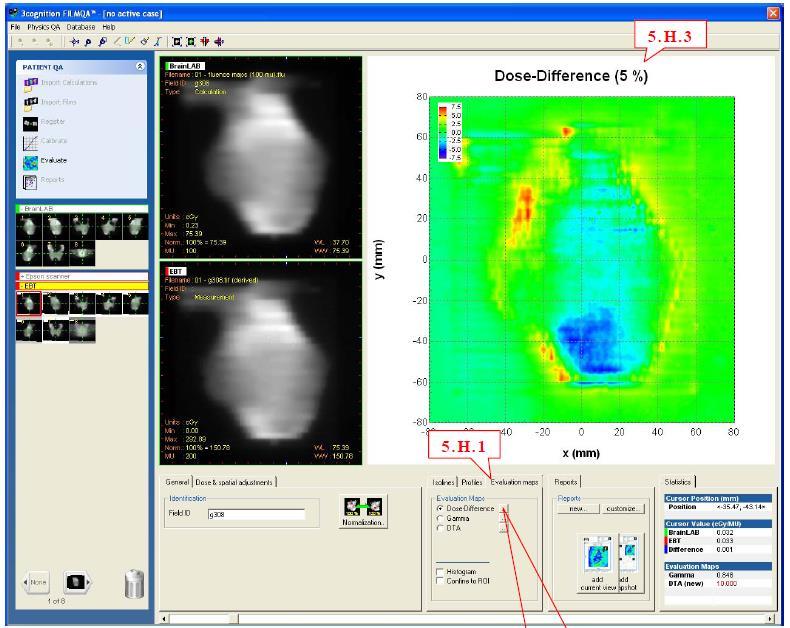Switch to the General tab
The width and height of the screenshot is (790, 628).
[177, 482]
